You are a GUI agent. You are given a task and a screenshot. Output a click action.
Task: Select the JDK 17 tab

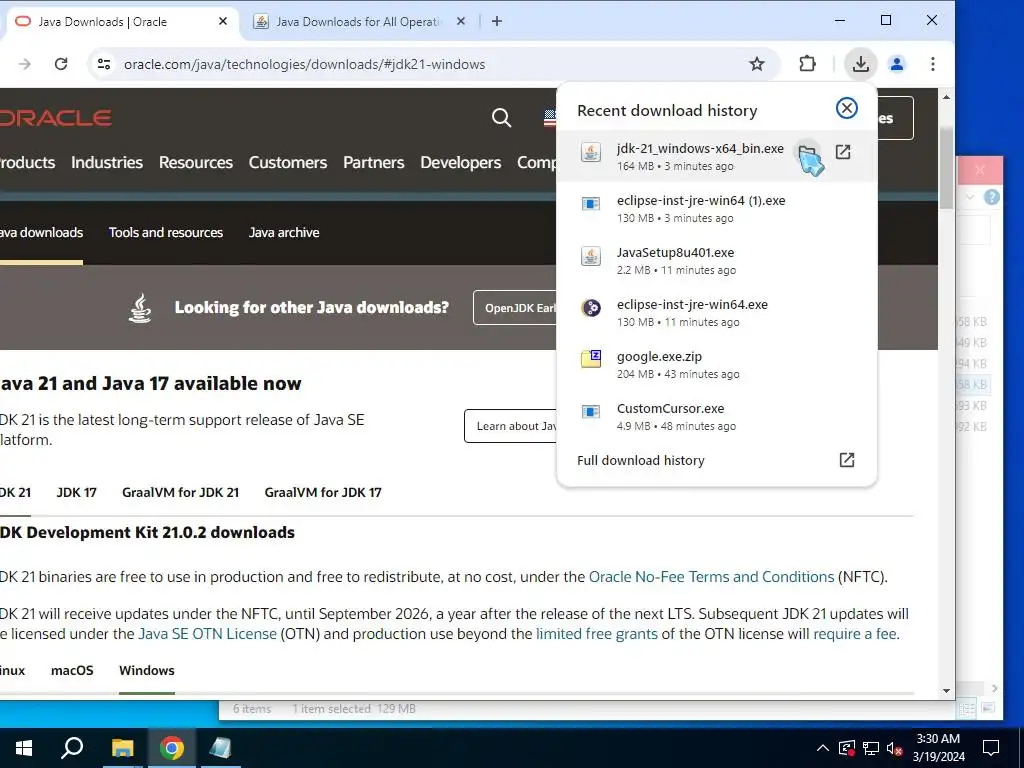click(76, 492)
